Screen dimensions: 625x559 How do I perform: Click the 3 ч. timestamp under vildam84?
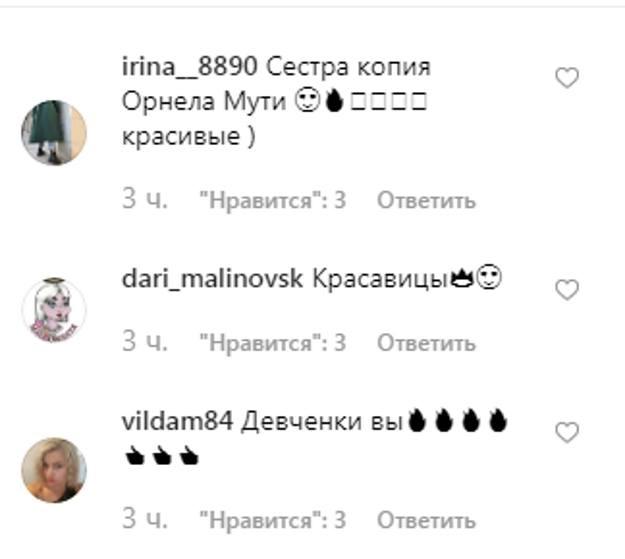pos(145,519)
